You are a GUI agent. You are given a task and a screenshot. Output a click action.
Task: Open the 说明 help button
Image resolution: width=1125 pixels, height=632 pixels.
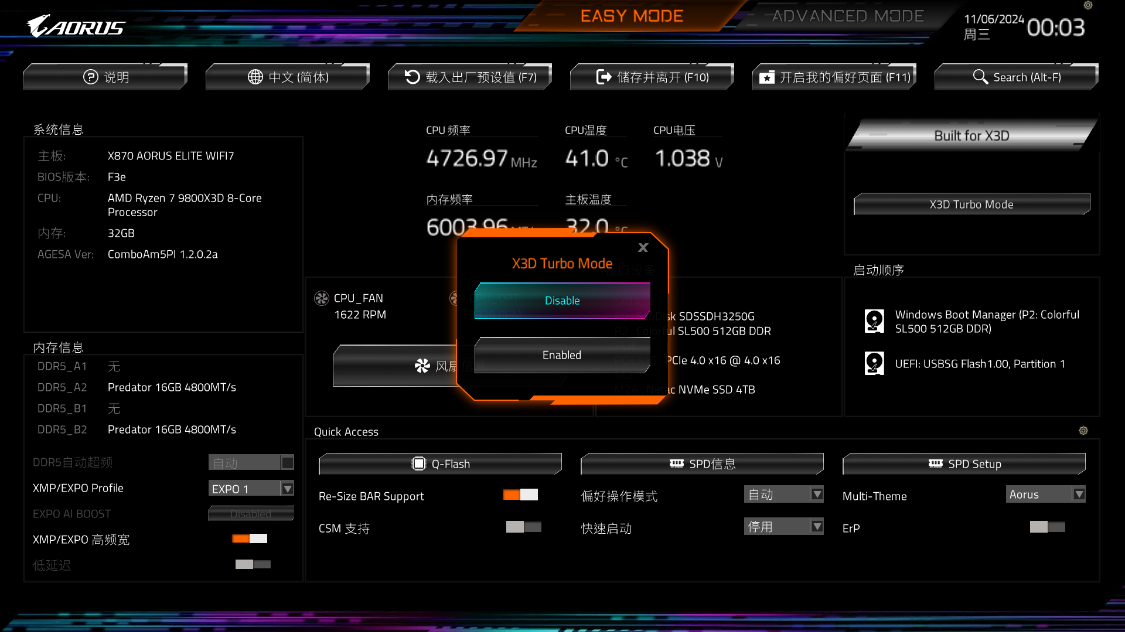click(105, 77)
